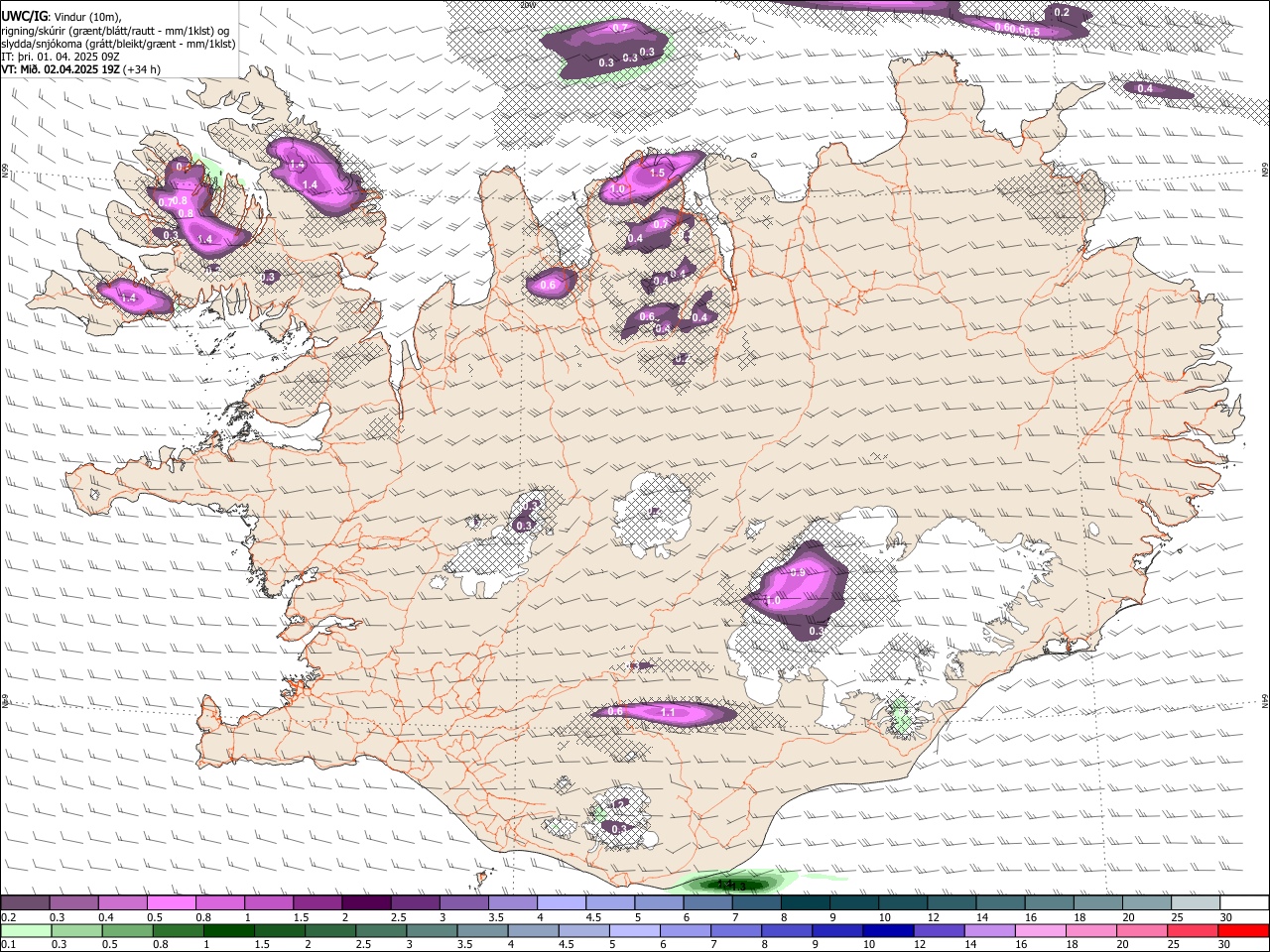
Task: Click the dark green swatch between 1 and 1.5 on rain scale
Action: coord(228,931)
